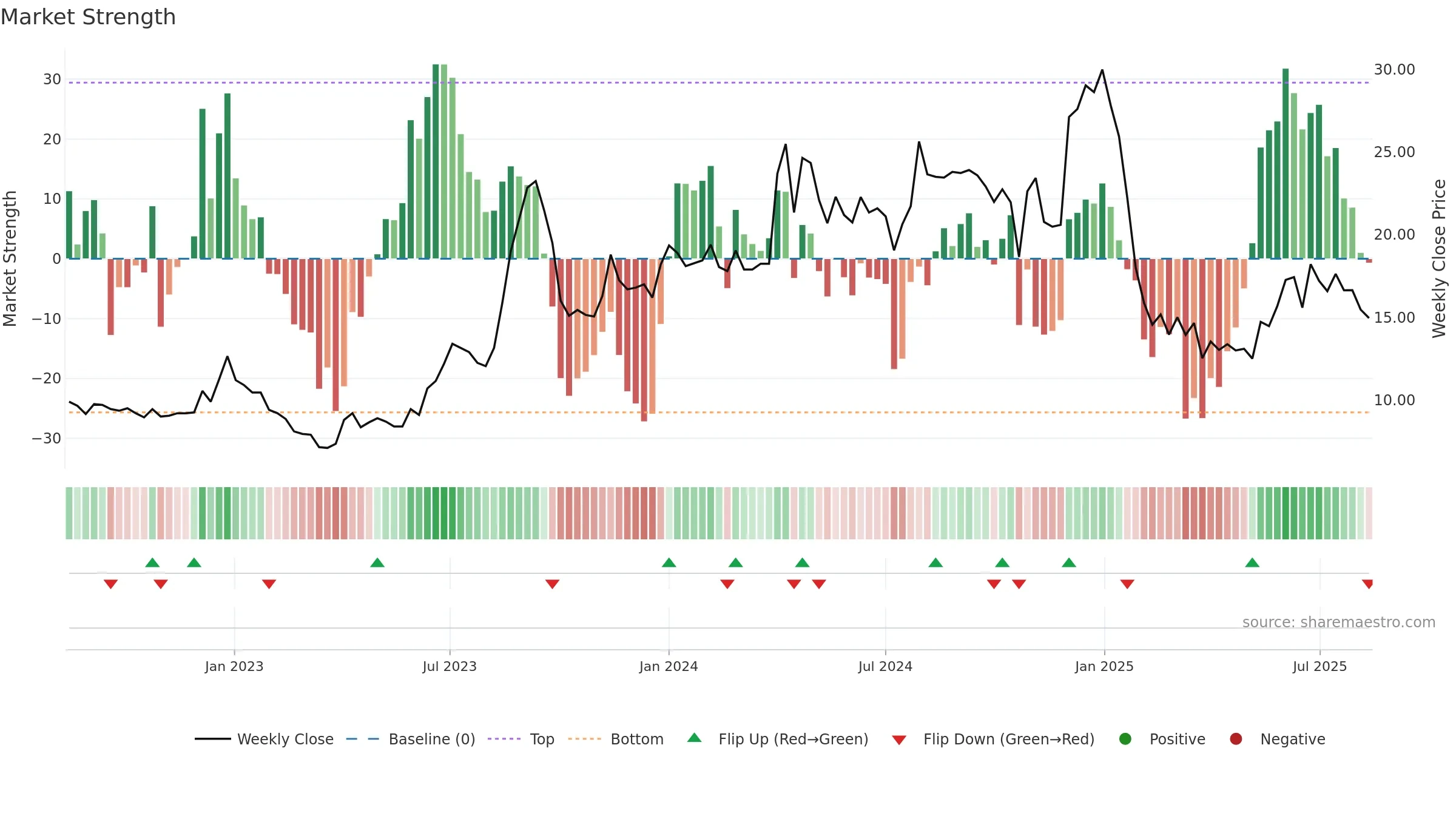The width and height of the screenshot is (1456, 819).
Task: Click the flip-up marker before Jul 2025
Action: pos(1252,562)
